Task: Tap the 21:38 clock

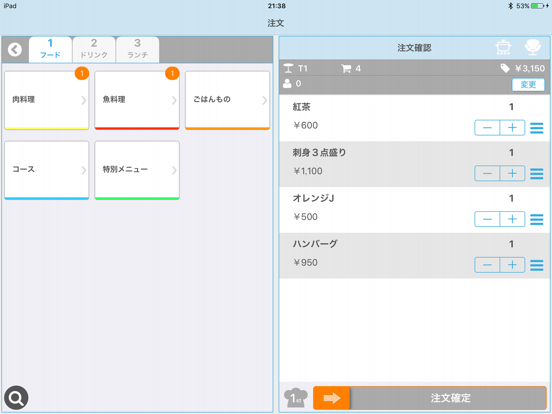Action: coord(276,6)
